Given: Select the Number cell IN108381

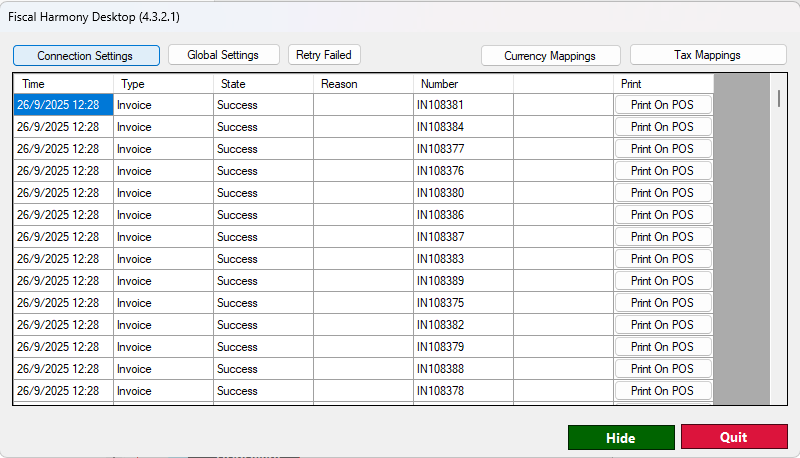Looking at the screenshot, I should (463, 105).
